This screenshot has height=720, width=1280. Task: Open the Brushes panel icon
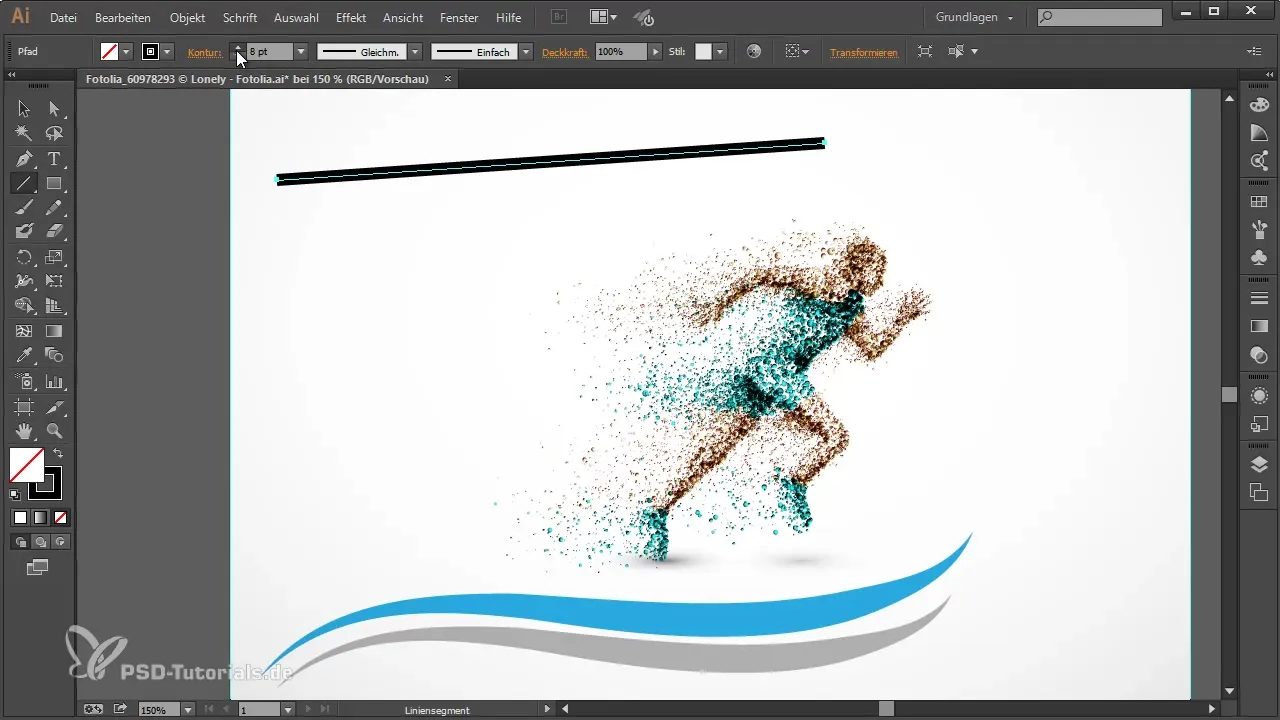click(1259, 230)
